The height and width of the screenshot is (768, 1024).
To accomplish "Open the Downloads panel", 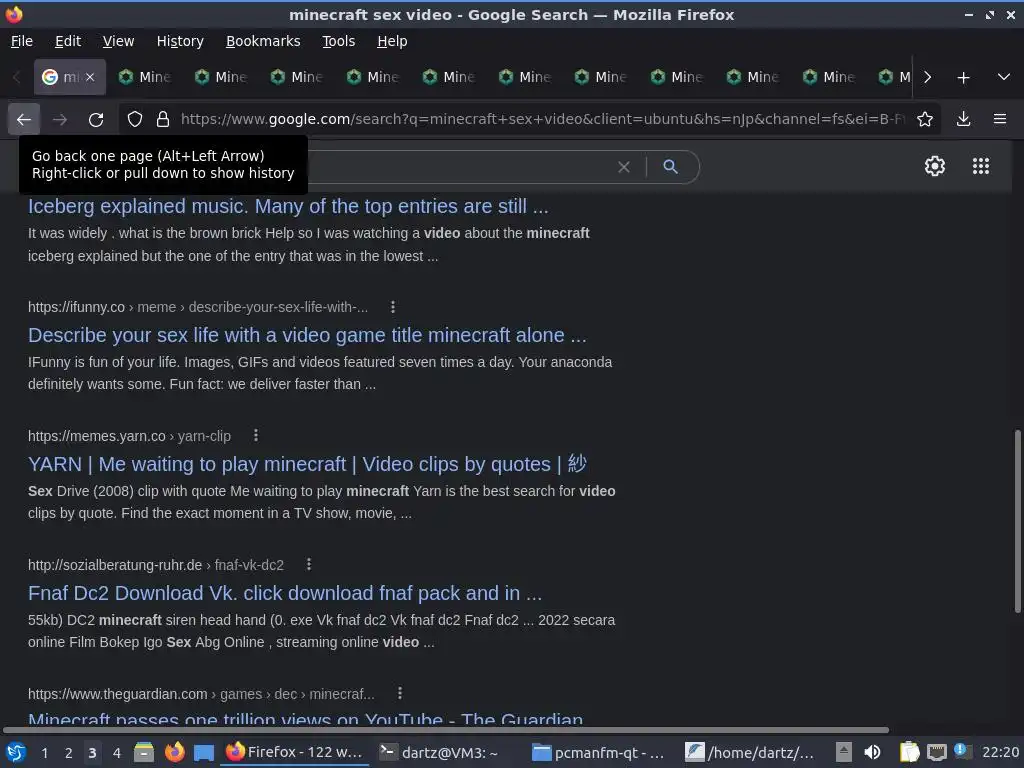I will point(963,119).
